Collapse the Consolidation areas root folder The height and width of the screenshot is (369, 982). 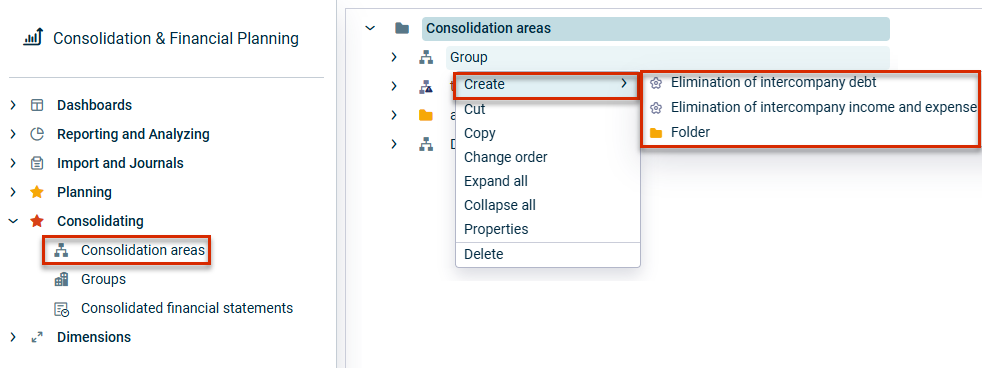370,28
